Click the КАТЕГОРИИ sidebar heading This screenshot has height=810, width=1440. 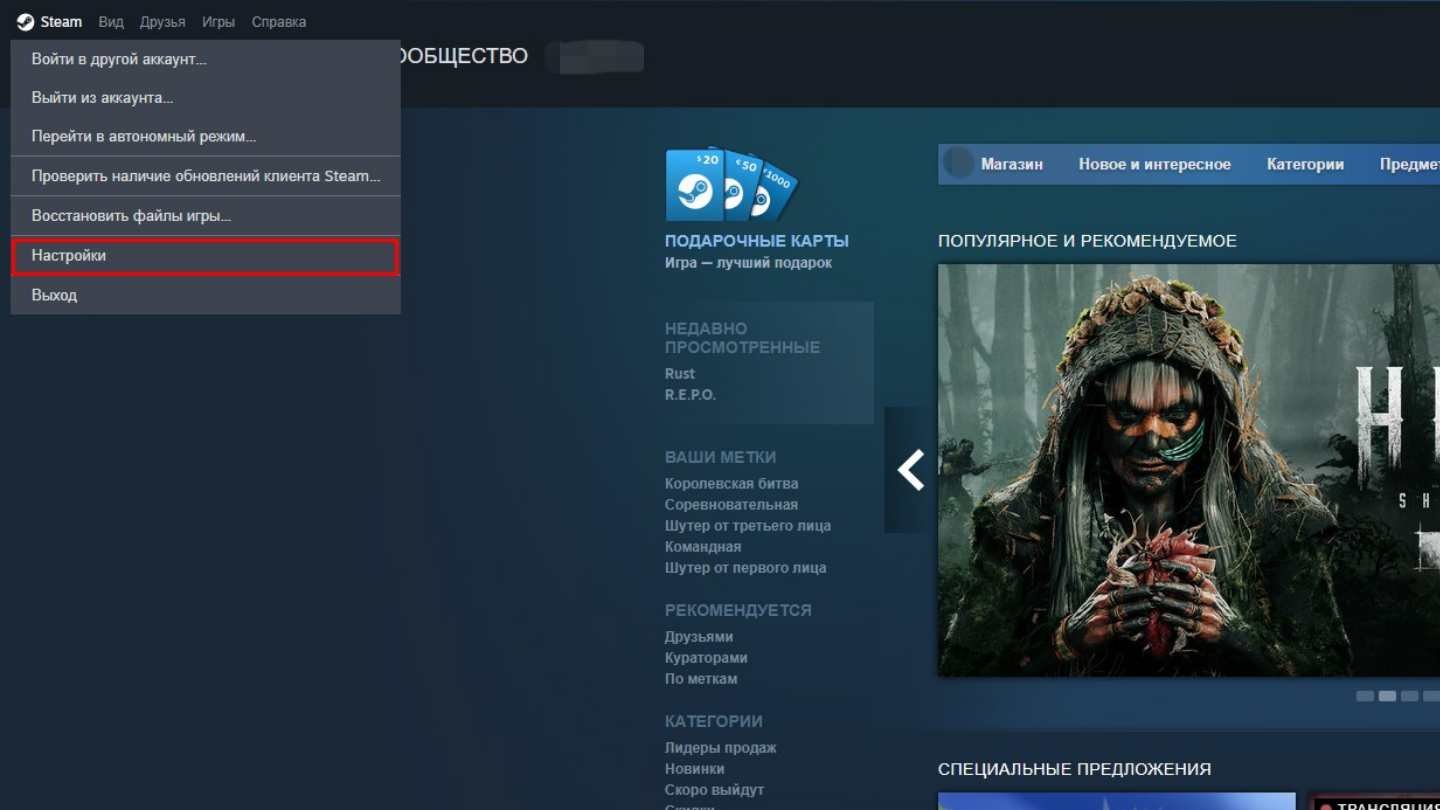pyautogui.click(x=714, y=721)
